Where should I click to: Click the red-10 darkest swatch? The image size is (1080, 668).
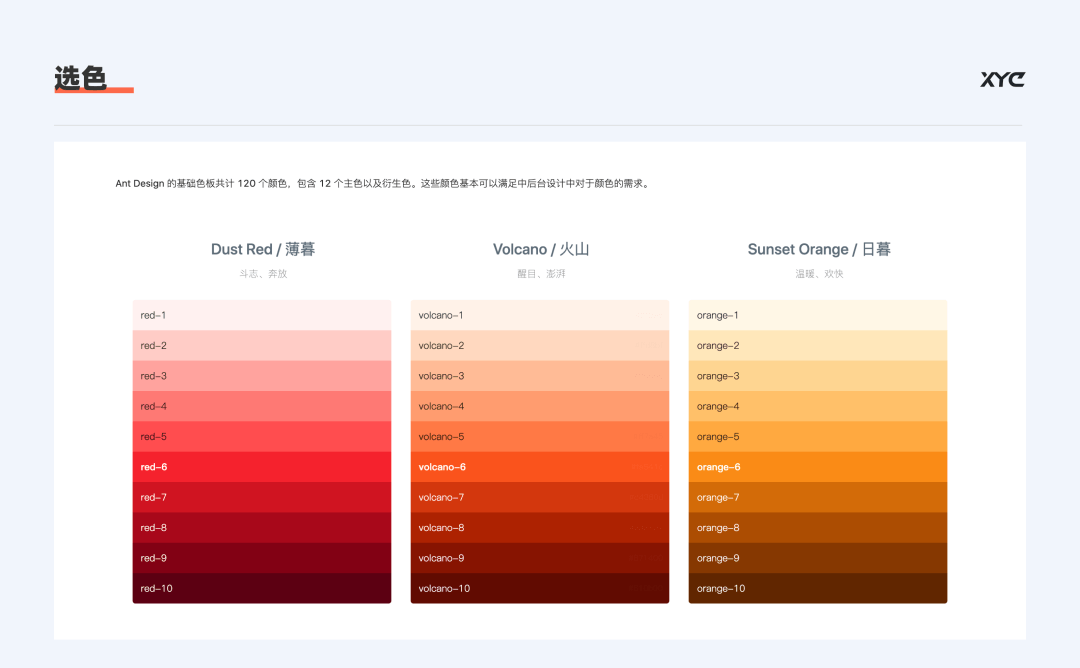coord(262,588)
